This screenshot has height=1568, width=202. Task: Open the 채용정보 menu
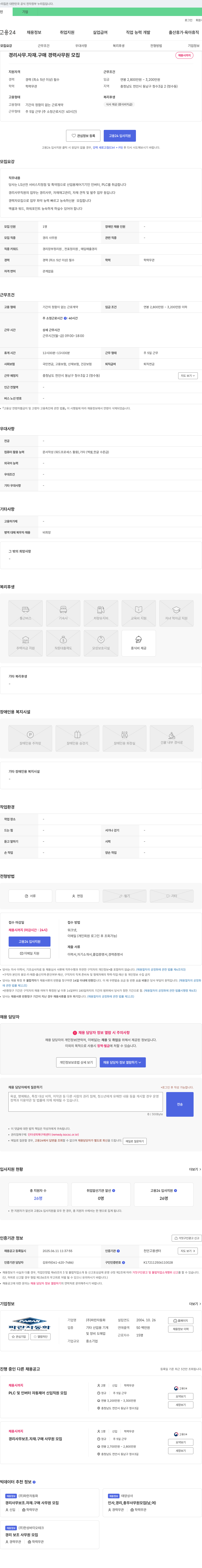[34, 32]
